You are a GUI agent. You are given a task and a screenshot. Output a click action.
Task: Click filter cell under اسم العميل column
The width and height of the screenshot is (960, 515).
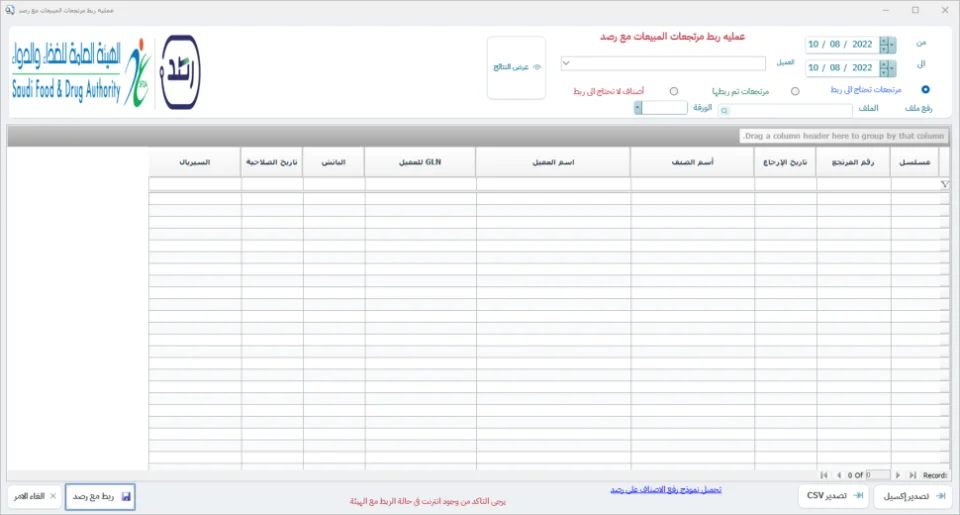click(553, 184)
